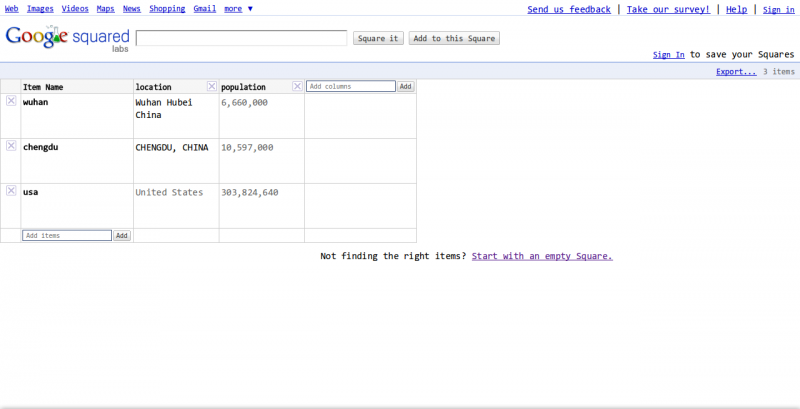The image size is (800, 409).
Task: Open the Export link
Action: pyautogui.click(x=736, y=71)
